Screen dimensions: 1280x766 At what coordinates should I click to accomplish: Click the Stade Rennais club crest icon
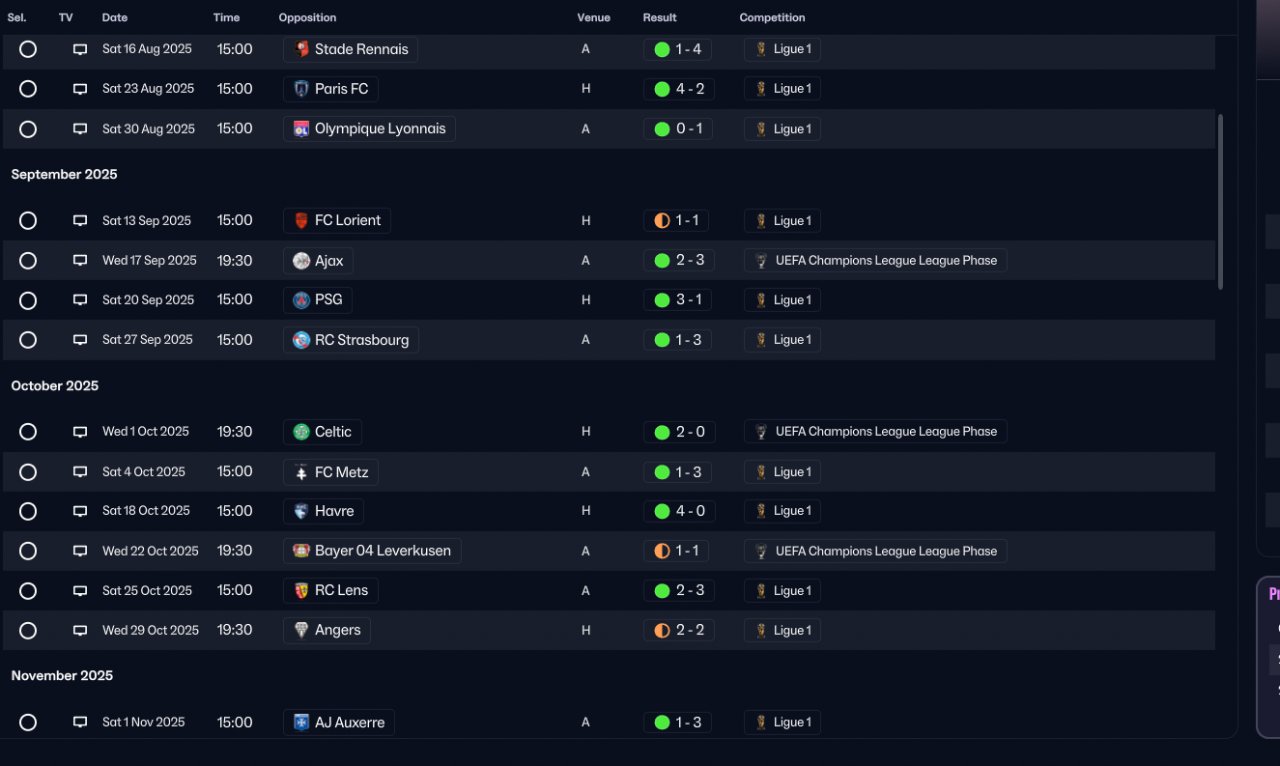coord(301,49)
